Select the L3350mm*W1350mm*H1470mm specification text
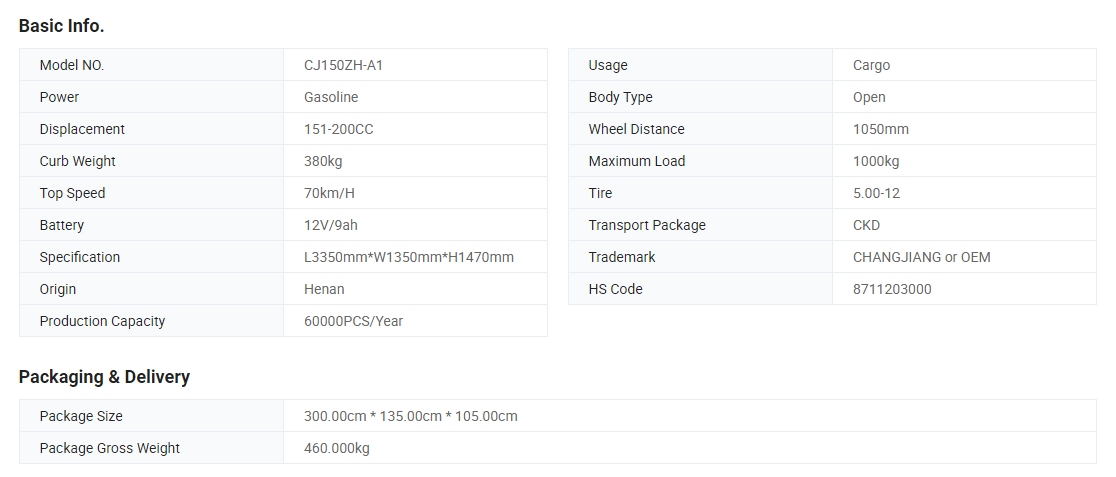Image resolution: width=1116 pixels, height=477 pixels. coord(409,257)
